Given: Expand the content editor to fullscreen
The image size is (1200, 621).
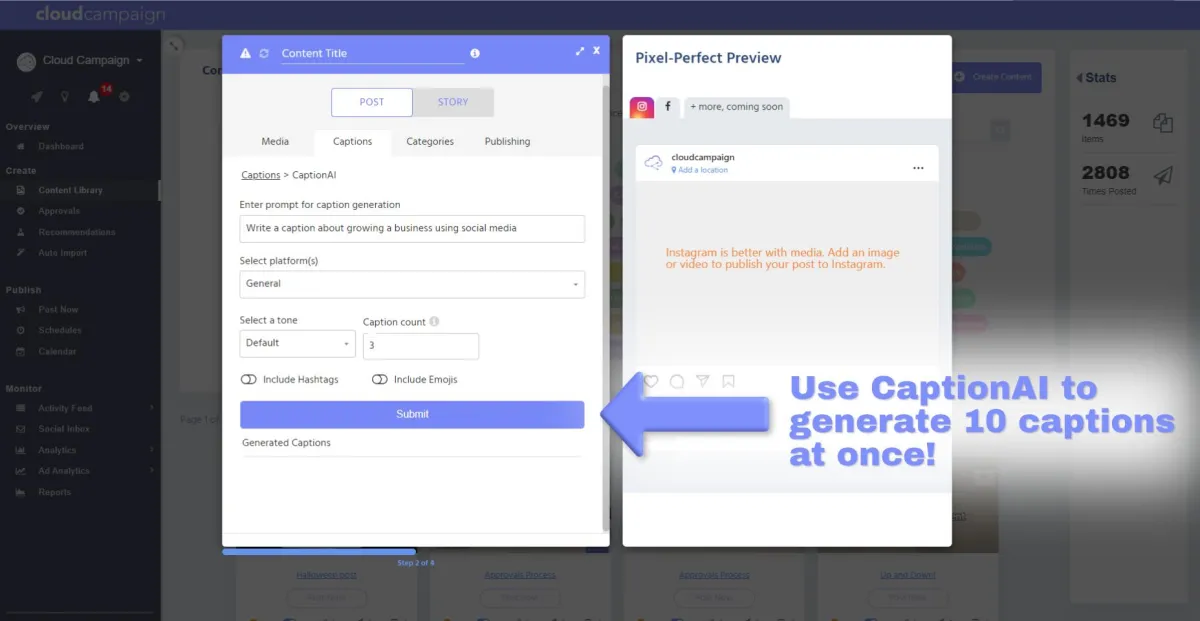Looking at the screenshot, I should coord(580,51).
